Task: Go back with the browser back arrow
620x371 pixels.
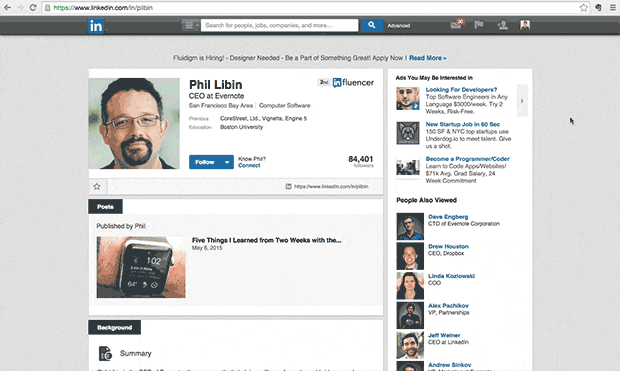Action: click(x=8, y=8)
